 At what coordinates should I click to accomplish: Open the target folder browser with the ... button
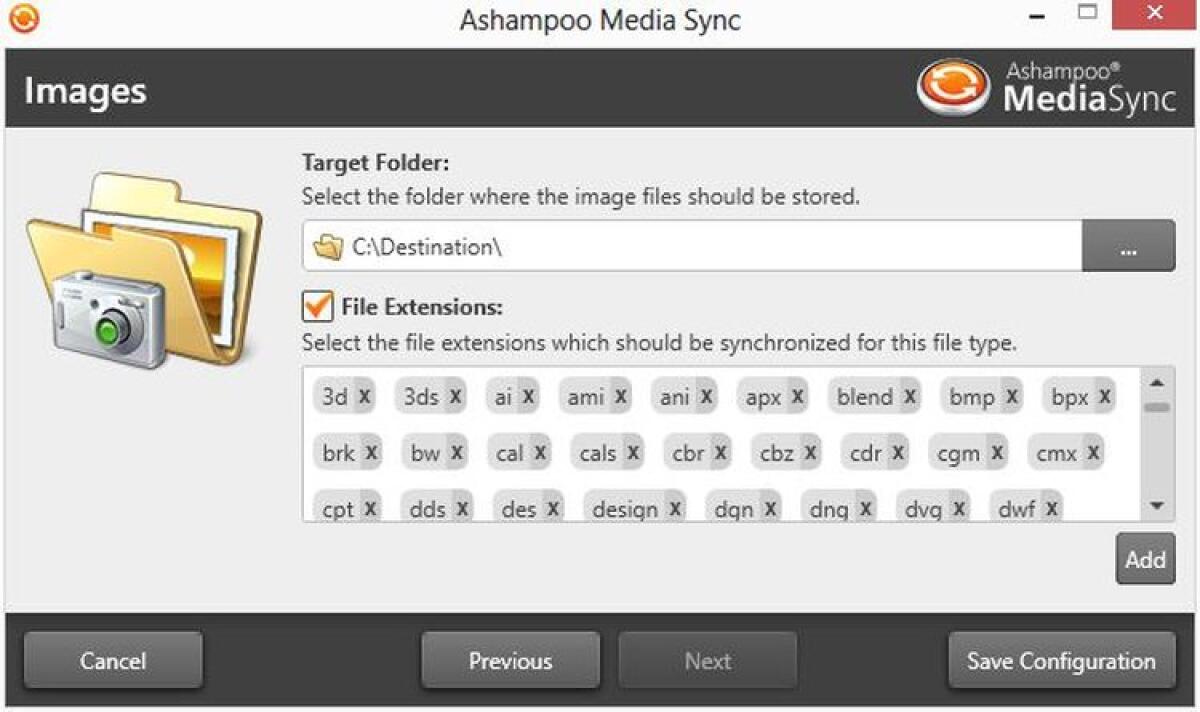(1127, 246)
